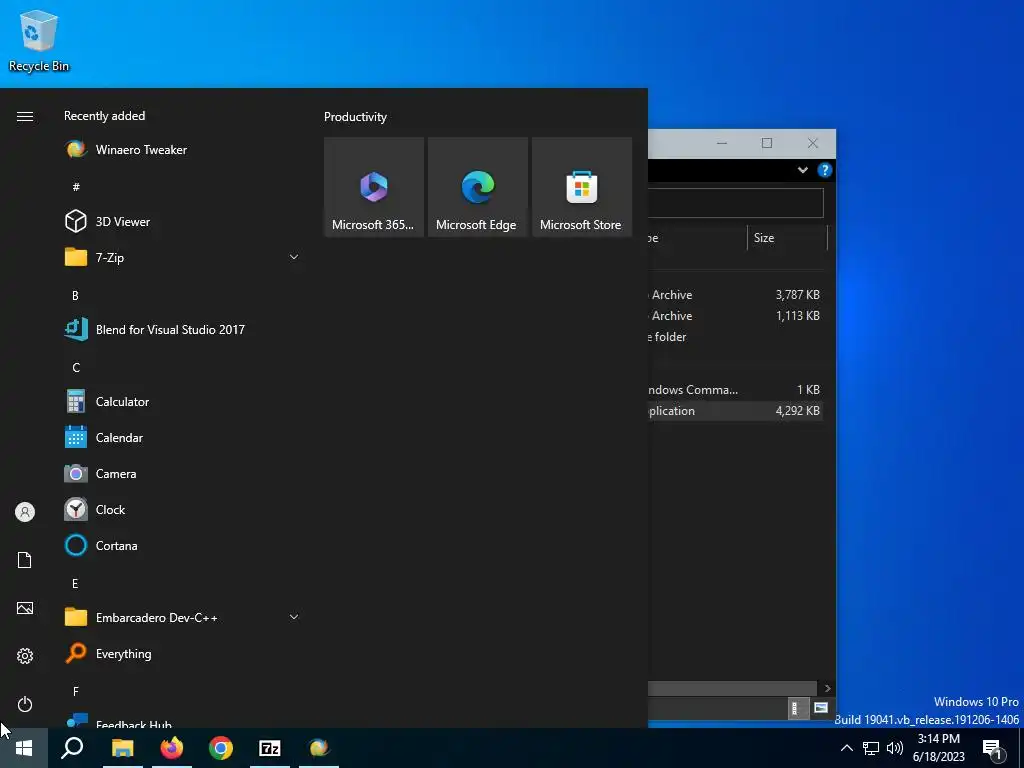Open the Clock app
Image resolution: width=1024 pixels, height=768 pixels.
[182, 509]
